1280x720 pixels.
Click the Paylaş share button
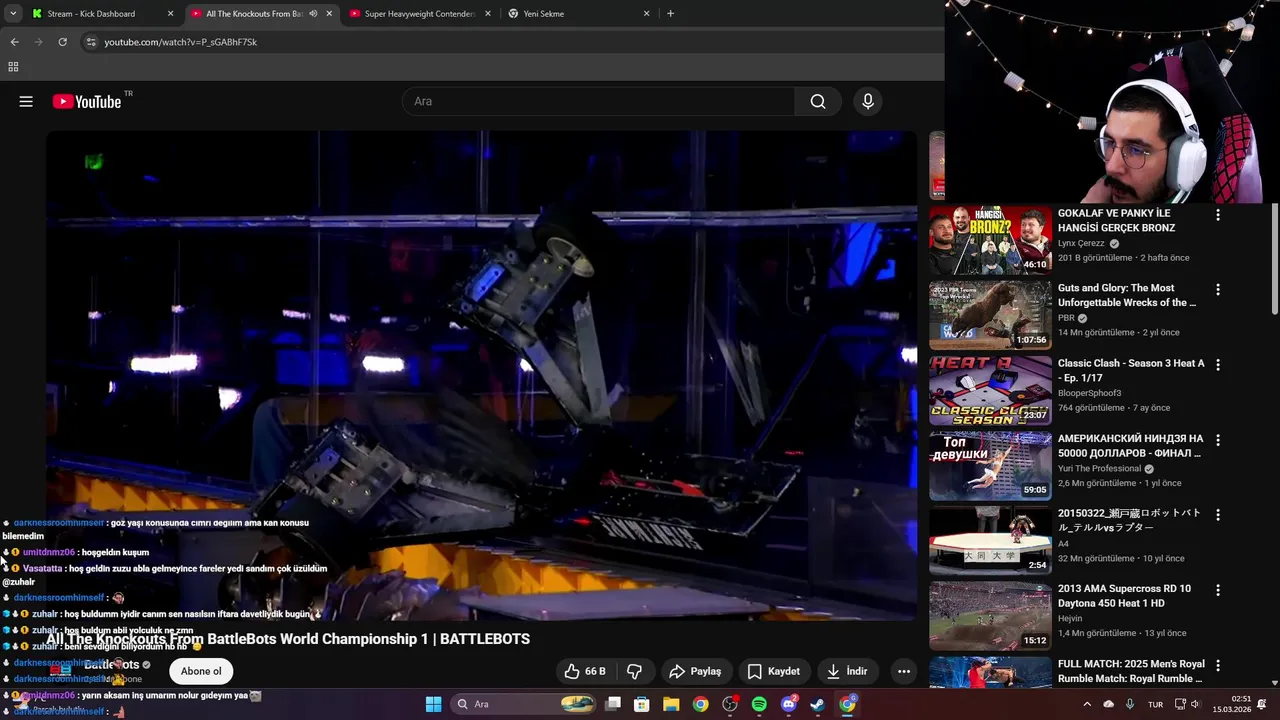click(x=695, y=671)
